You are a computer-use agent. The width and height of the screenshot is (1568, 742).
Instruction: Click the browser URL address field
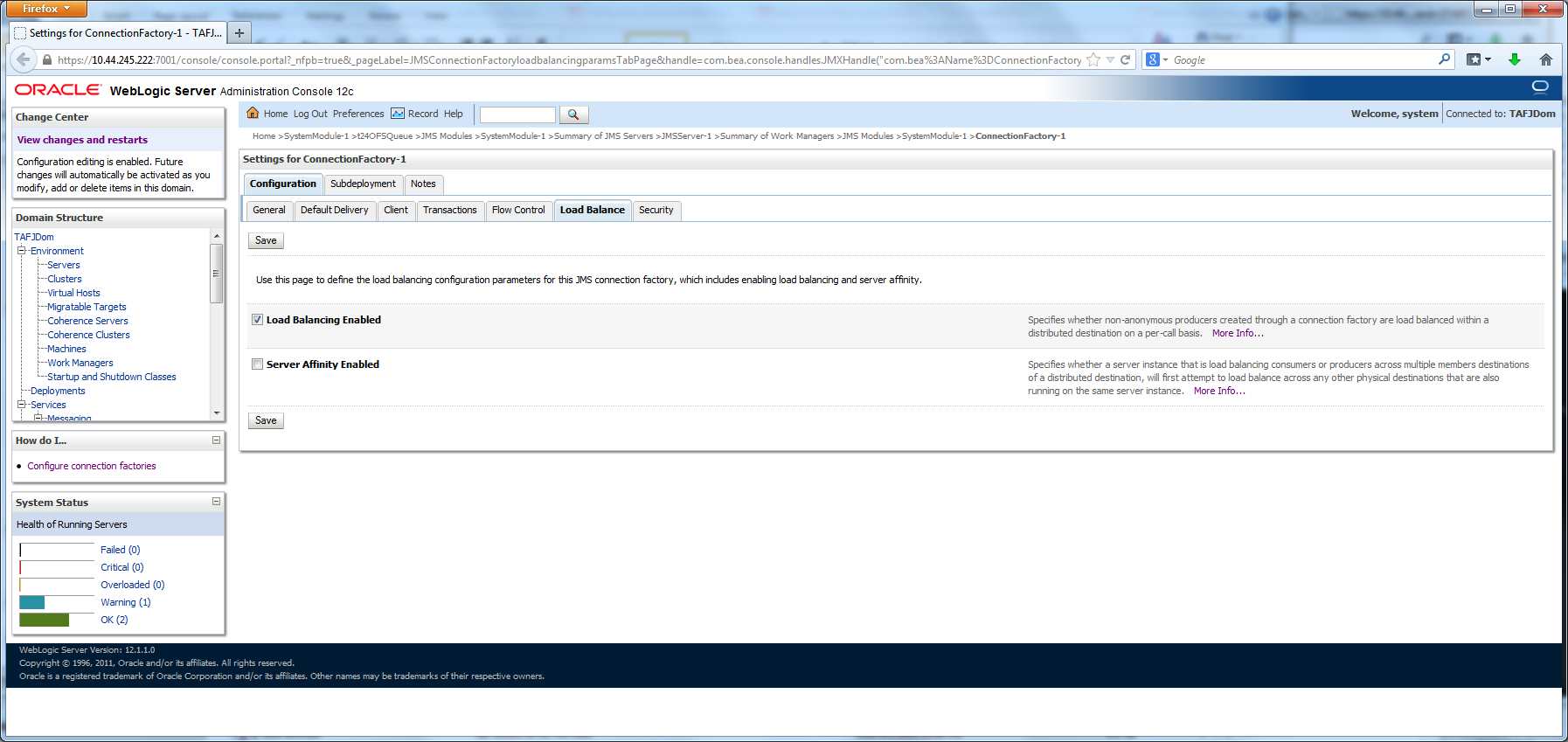(x=568, y=60)
